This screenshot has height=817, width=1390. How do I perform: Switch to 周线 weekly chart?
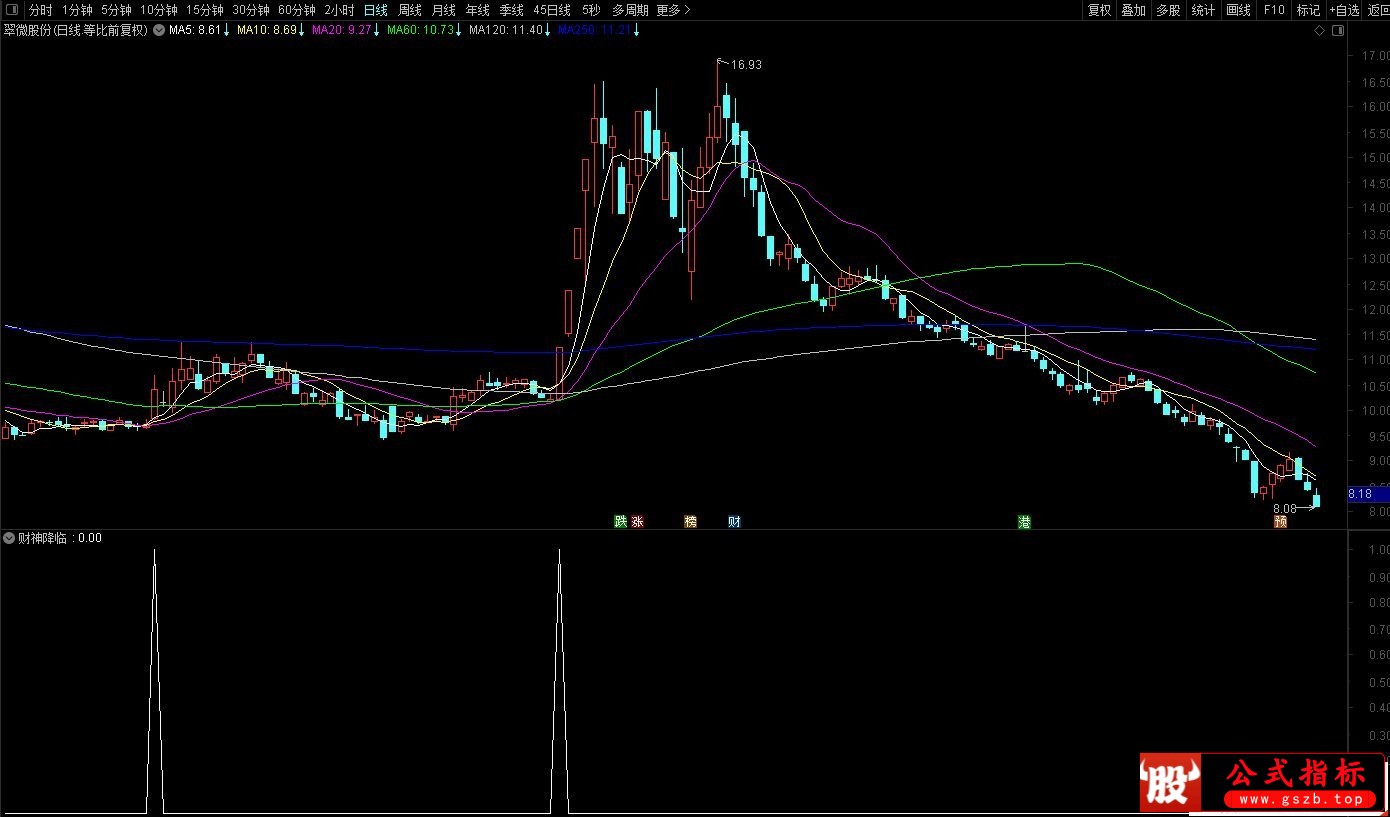[410, 10]
